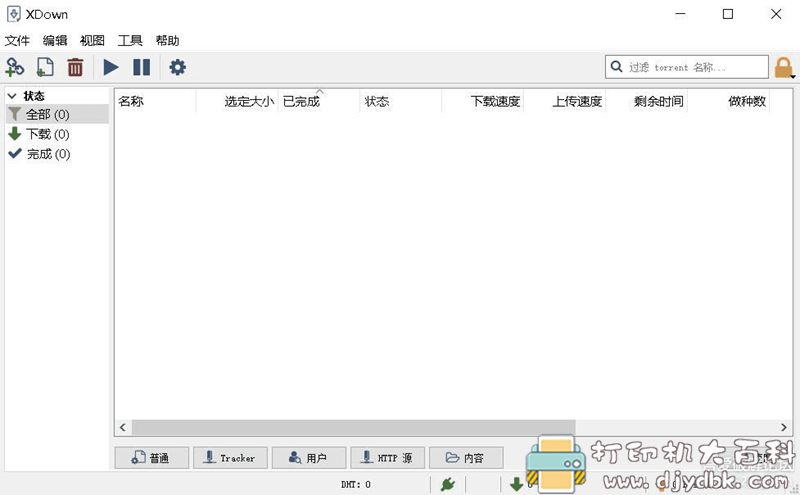Image resolution: width=800 pixels, height=495 pixels.
Task: Open the 帮助 menu
Action: [167, 41]
